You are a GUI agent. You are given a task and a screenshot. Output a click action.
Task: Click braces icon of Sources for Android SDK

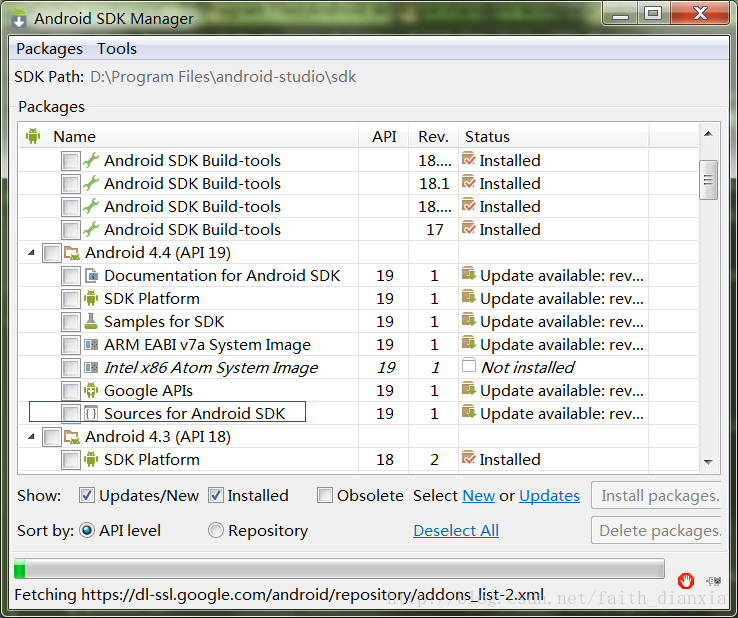91,413
